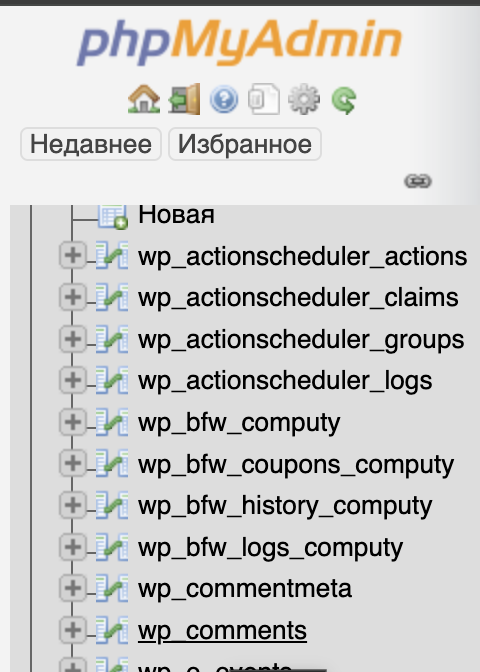The height and width of the screenshot is (672, 480).
Task: Click table icon beside wp_actionscheduler_actions
Action: click(x=111, y=255)
